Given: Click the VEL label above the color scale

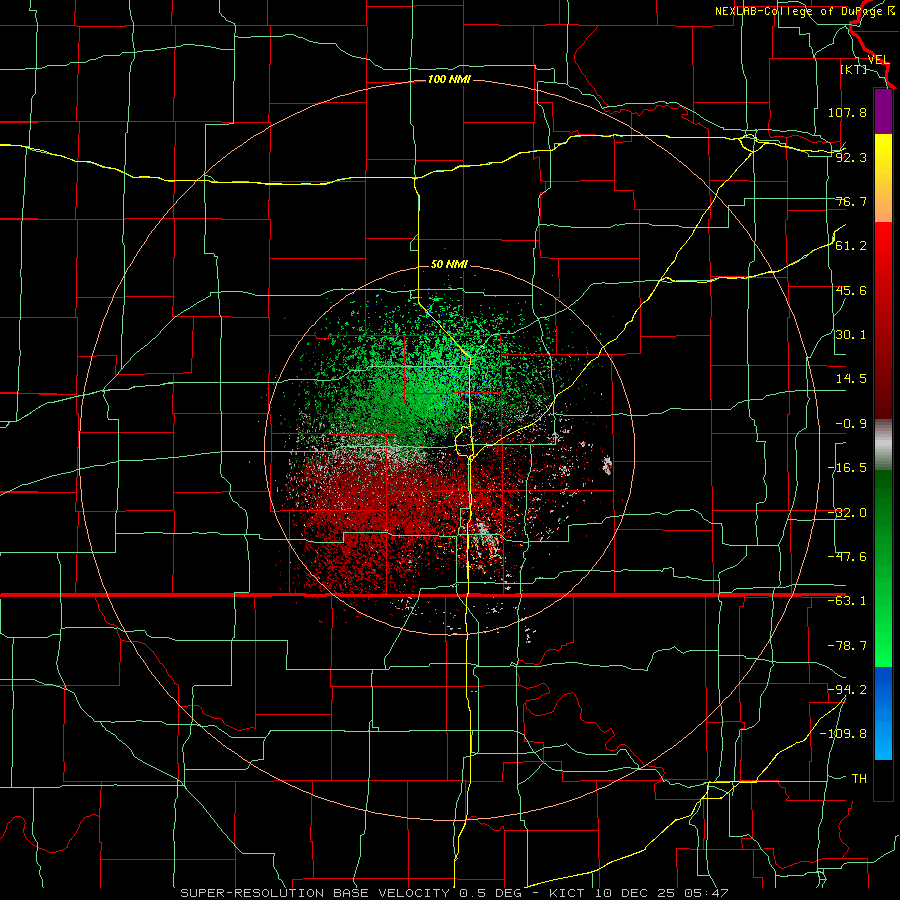Looking at the screenshot, I should 879,60.
